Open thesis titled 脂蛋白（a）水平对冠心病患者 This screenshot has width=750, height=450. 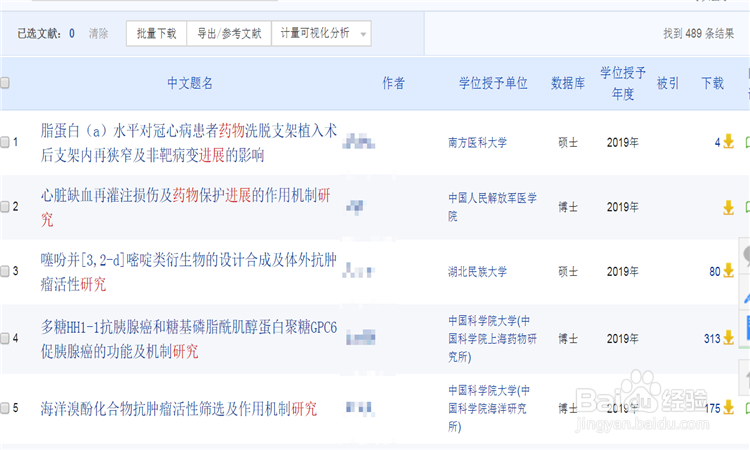click(x=189, y=143)
